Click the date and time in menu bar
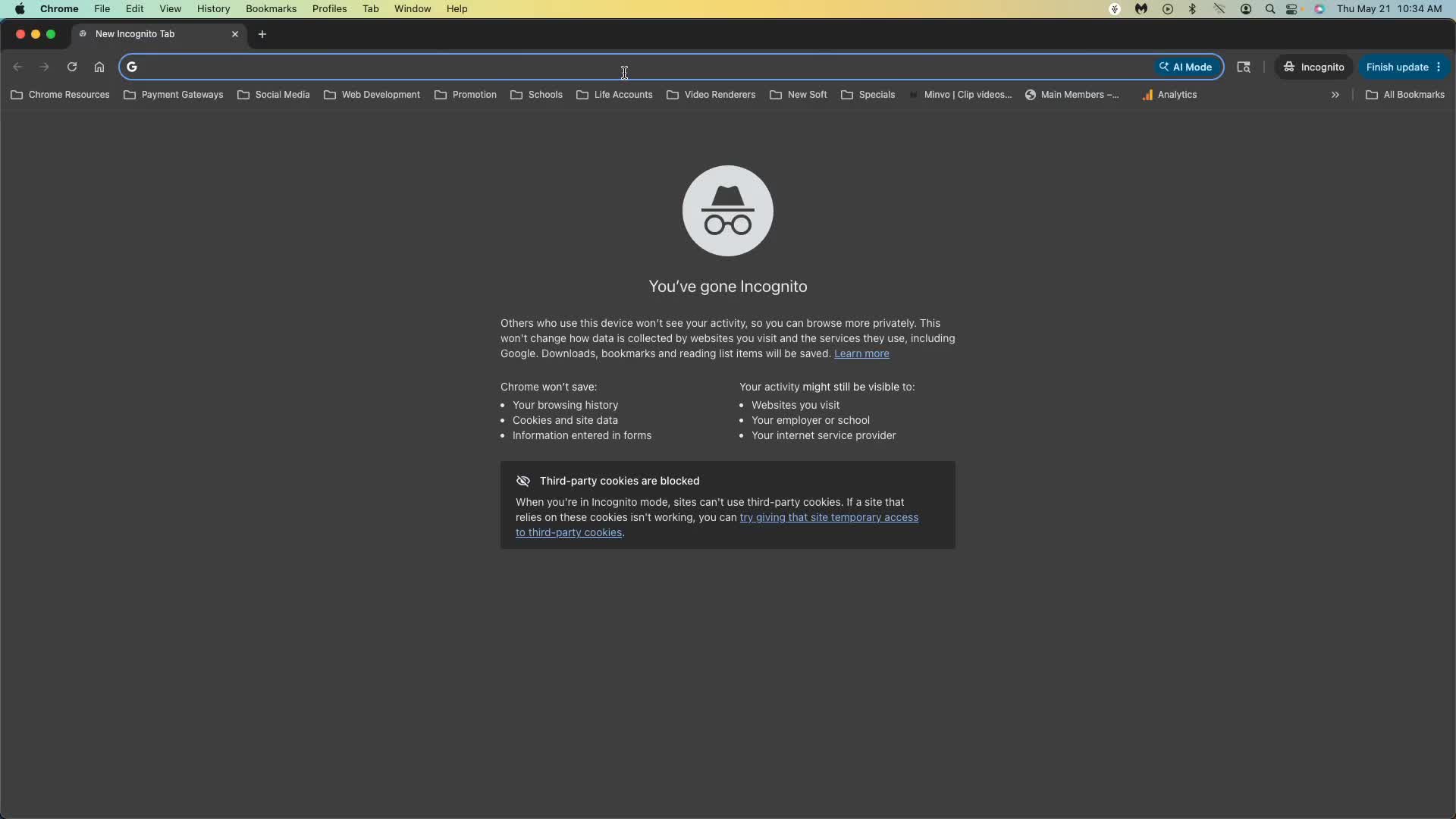The image size is (1456, 819). 1389,9
